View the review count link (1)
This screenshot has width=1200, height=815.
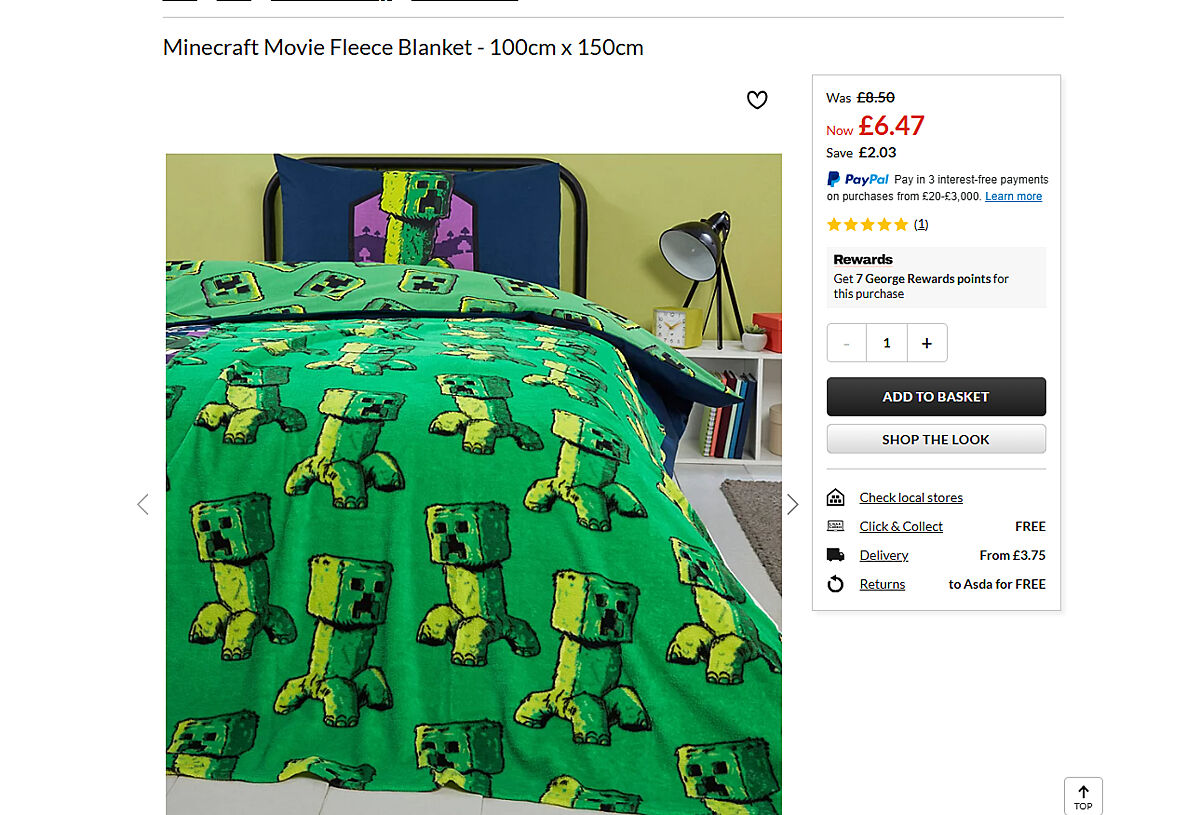click(921, 224)
